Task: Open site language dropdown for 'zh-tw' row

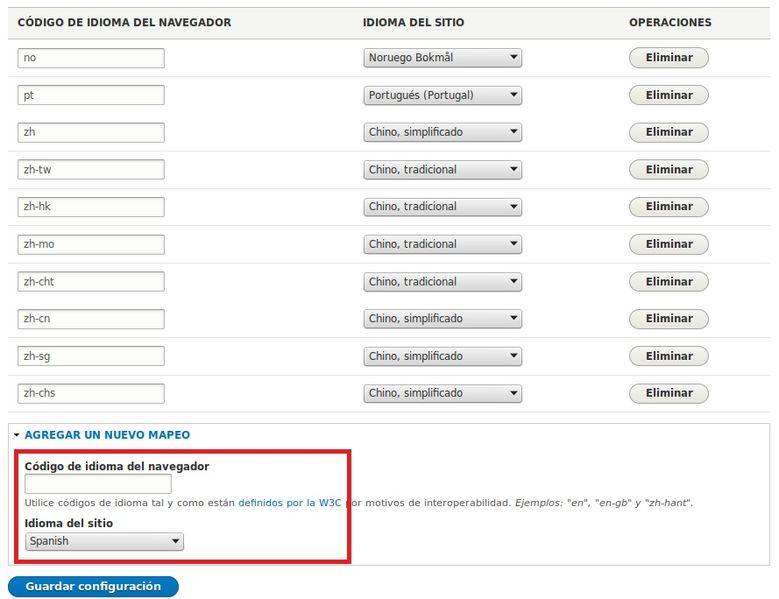Action: click(443, 169)
